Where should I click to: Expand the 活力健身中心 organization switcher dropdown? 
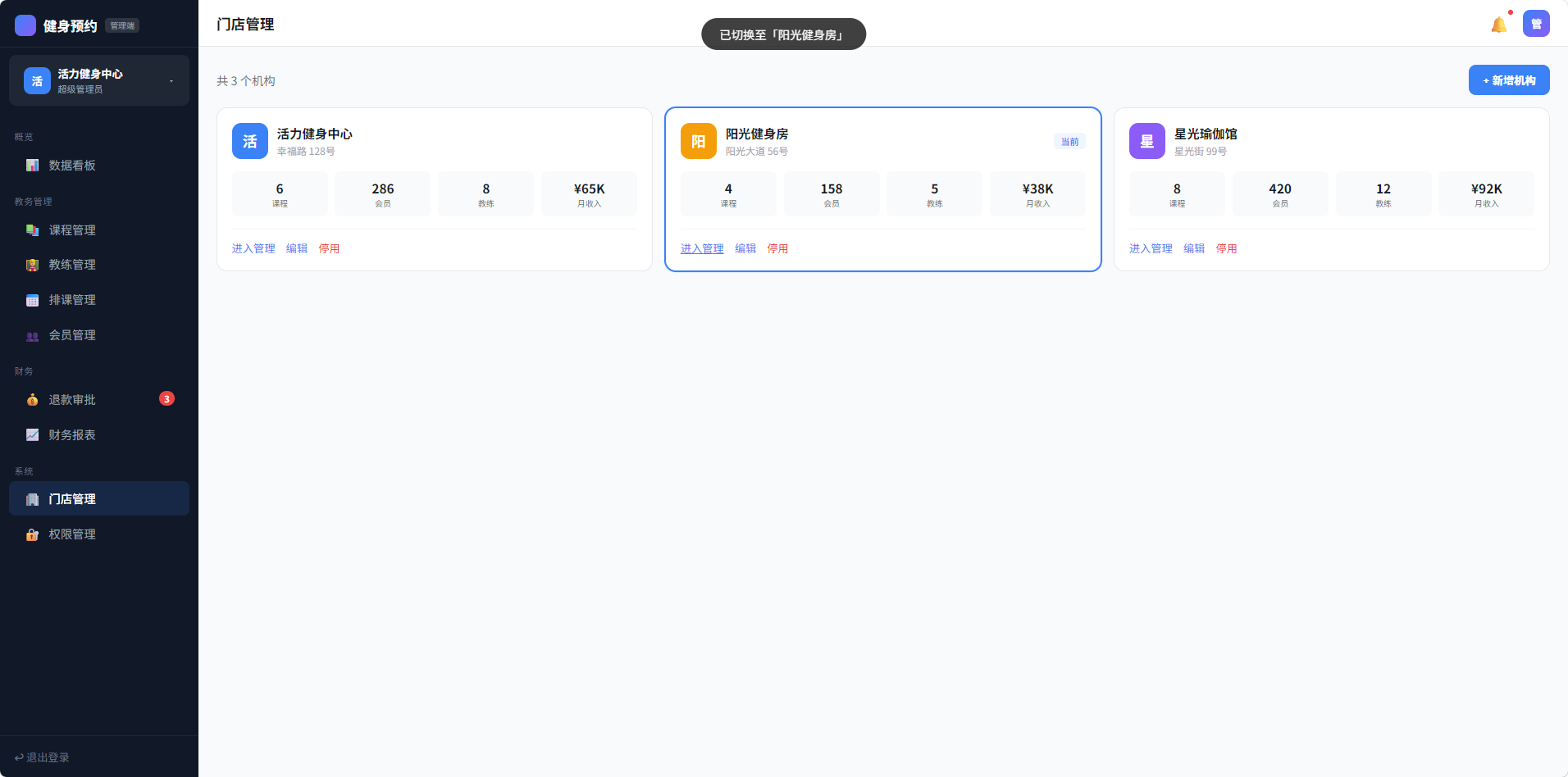coord(99,80)
